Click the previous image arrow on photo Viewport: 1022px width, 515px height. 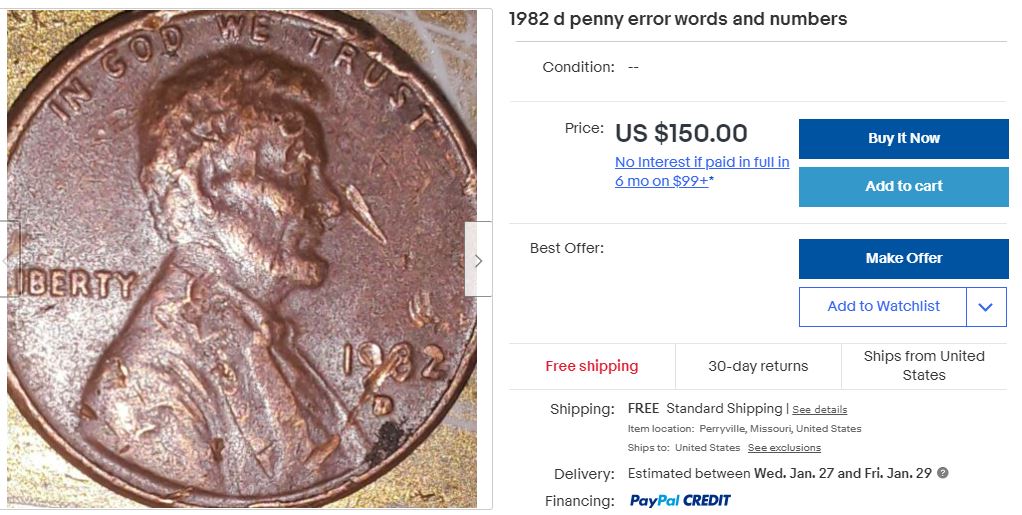[x=9, y=260]
